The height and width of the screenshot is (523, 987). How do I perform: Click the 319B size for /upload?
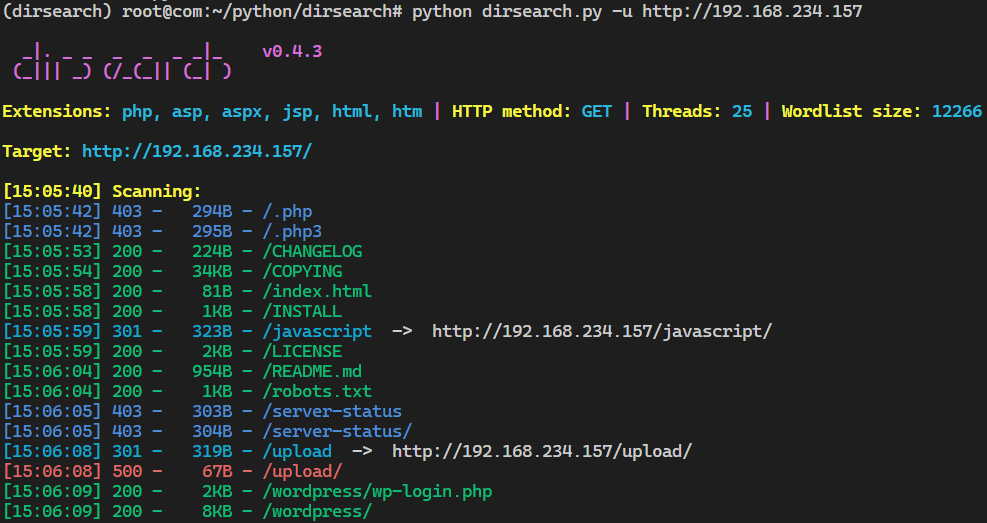[212, 452]
